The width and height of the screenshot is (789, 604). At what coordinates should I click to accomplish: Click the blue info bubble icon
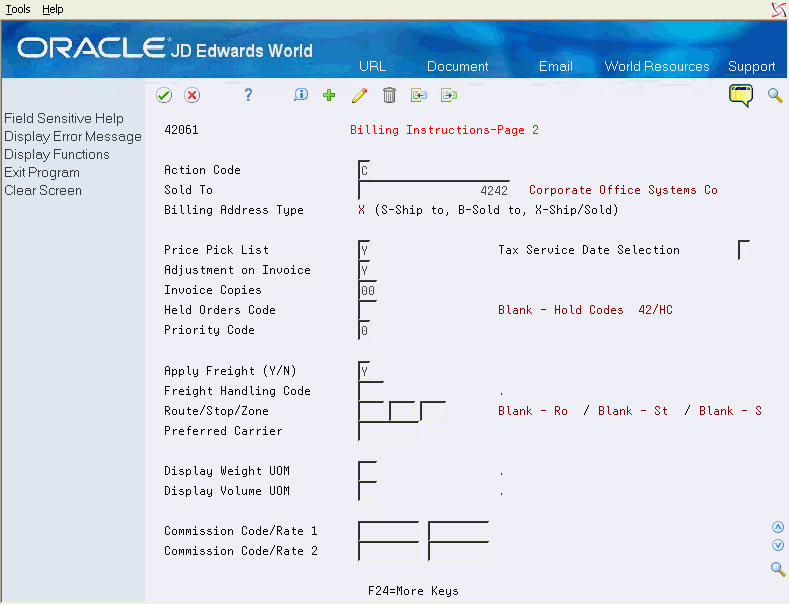tap(301, 95)
